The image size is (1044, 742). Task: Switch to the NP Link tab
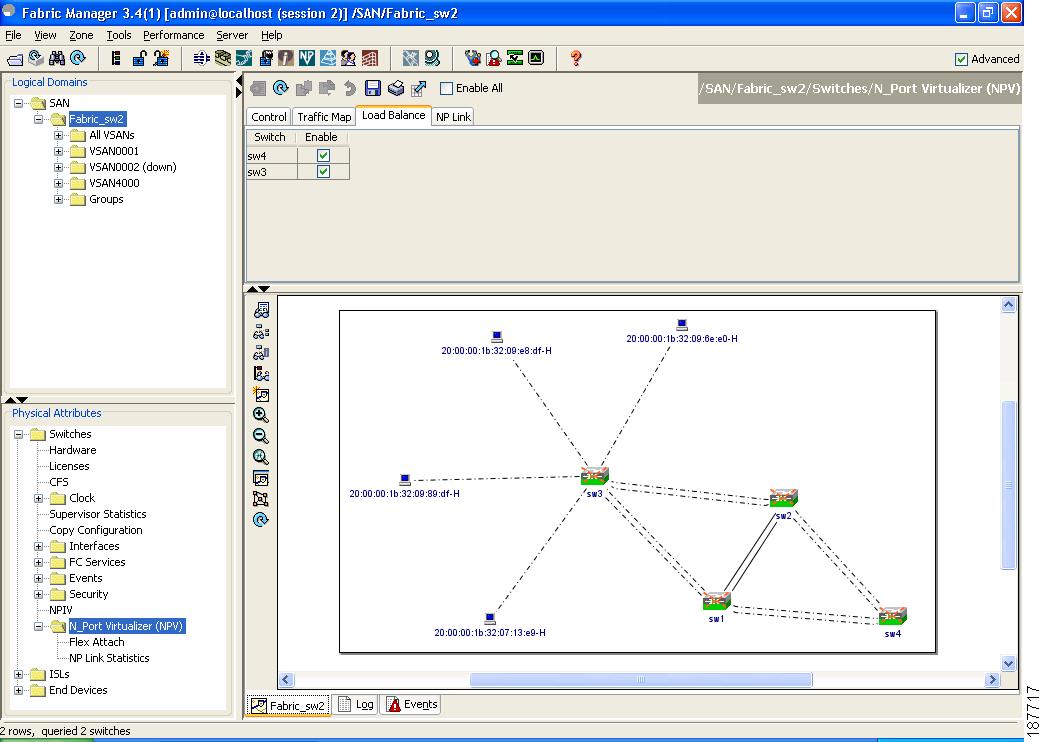(x=452, y=116)
